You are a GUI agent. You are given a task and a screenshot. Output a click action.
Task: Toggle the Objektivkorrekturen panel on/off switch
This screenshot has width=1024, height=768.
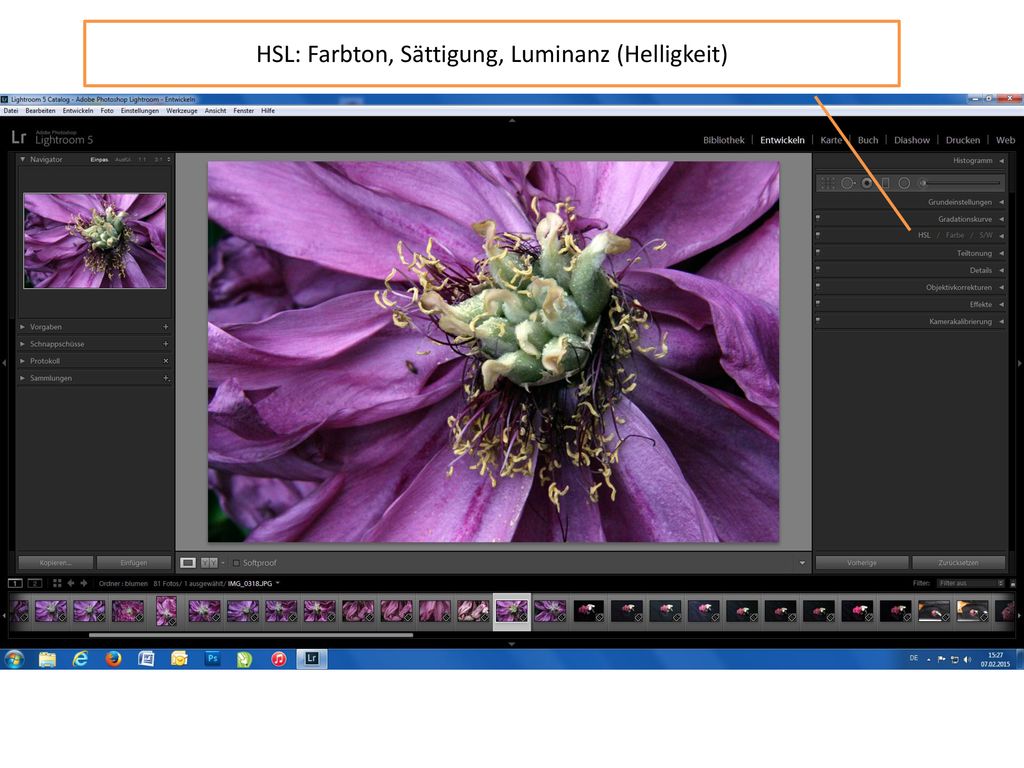coord(818,286)
